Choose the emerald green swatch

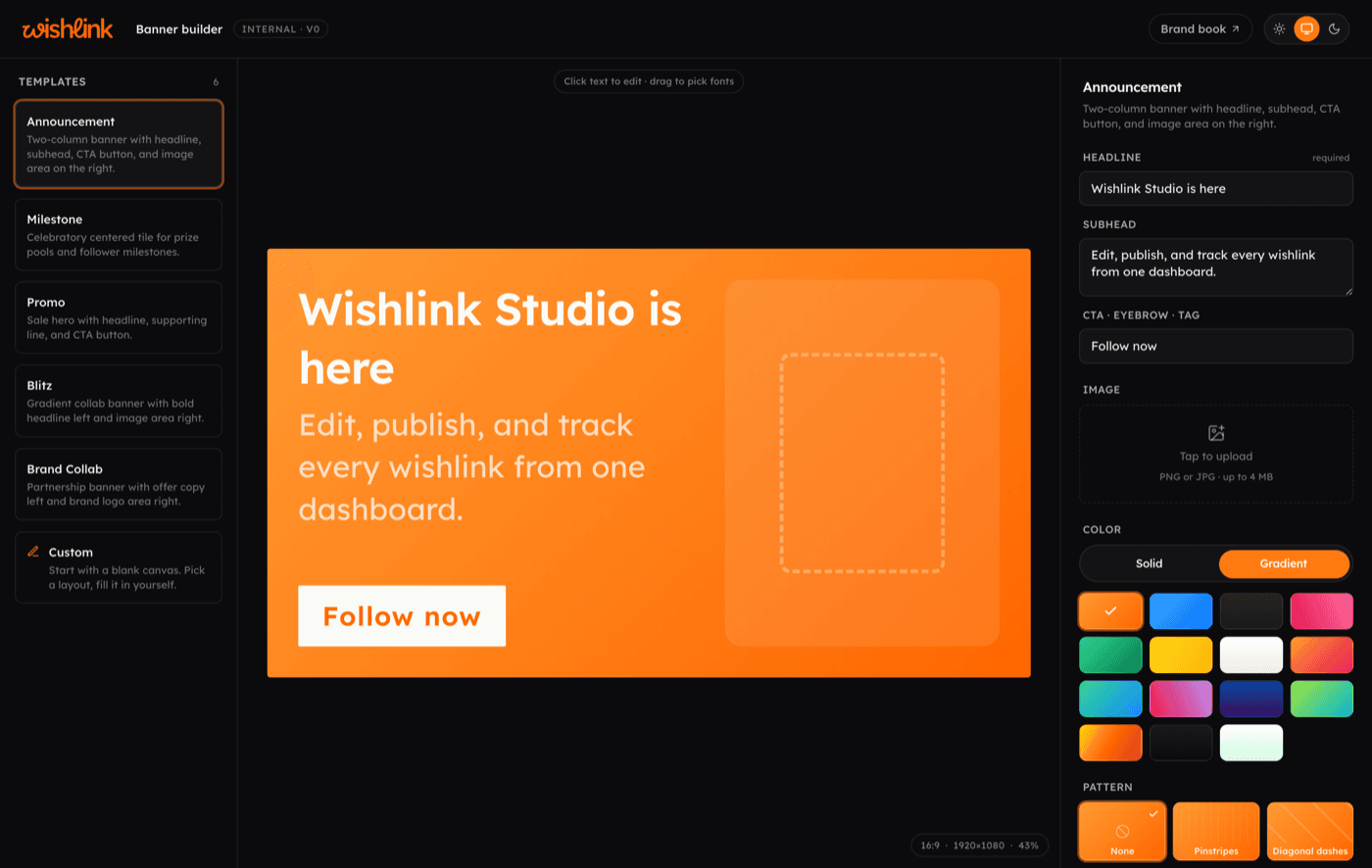point(1110,655)
